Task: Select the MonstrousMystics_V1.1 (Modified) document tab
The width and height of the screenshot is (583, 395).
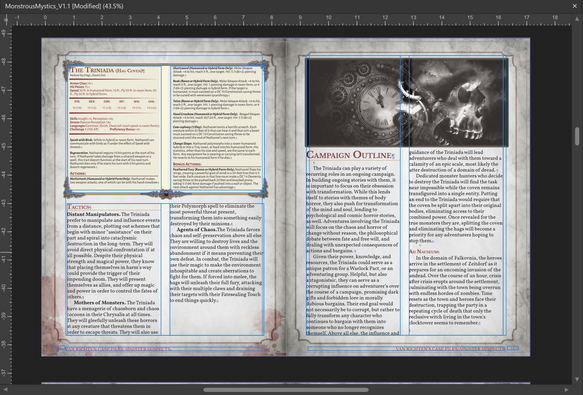Action: click(x=64, y=6)
